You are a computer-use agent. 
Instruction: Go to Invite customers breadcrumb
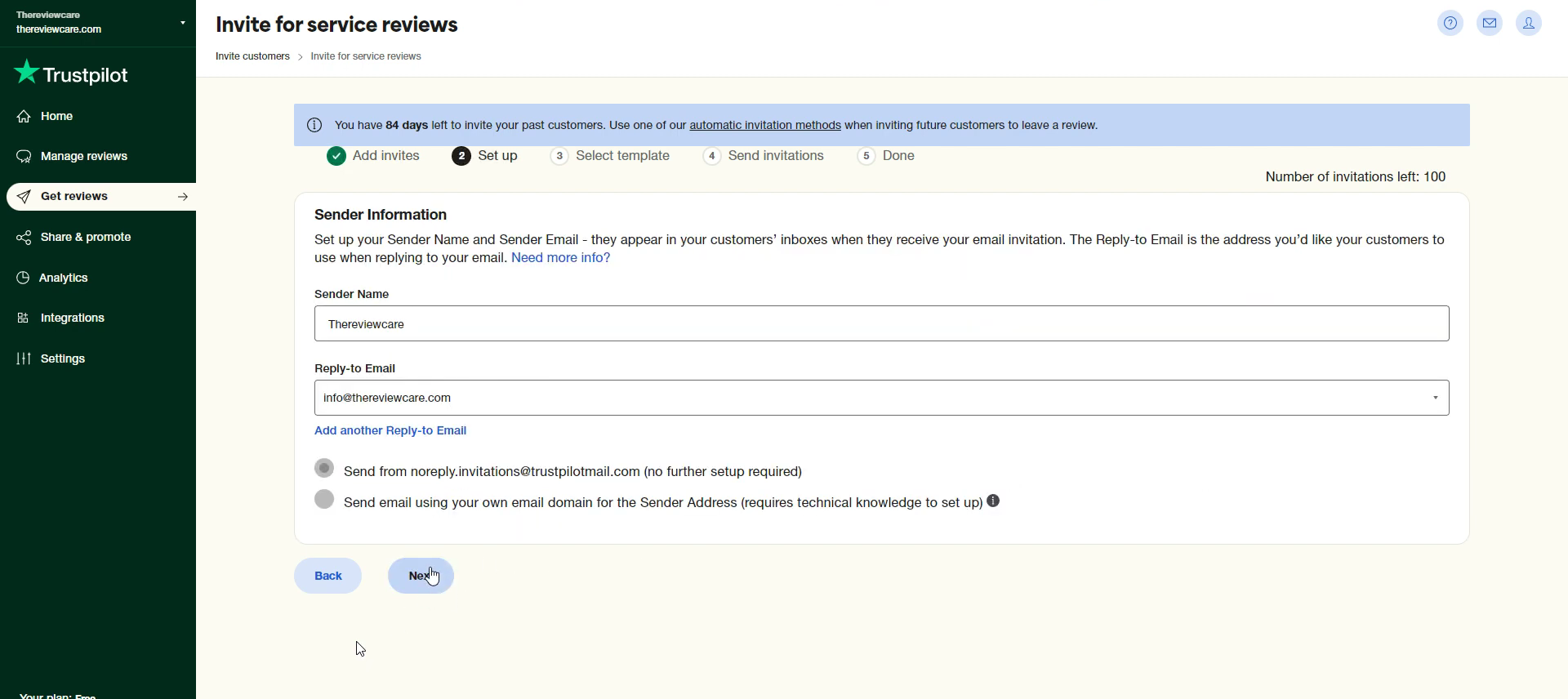252,57
